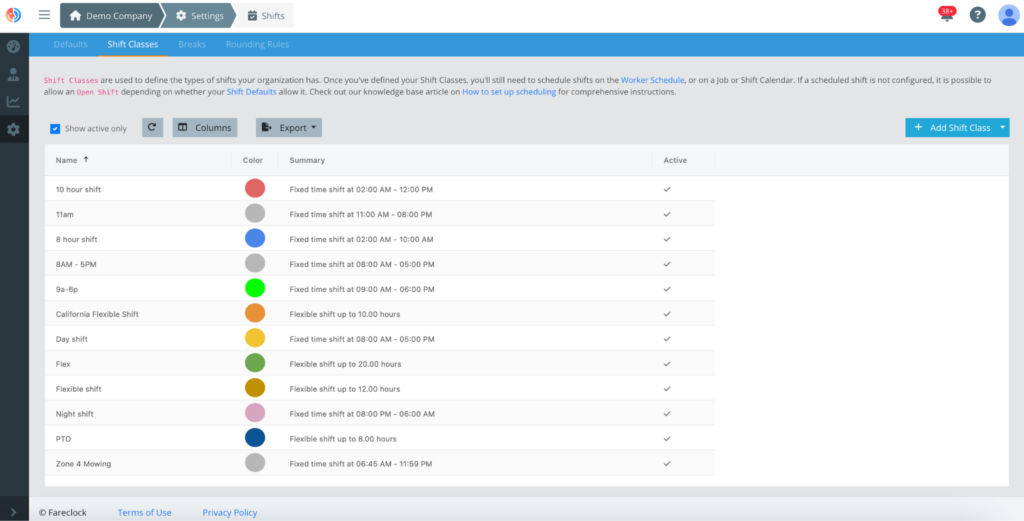The image size is (1024, 521).
Task: Click the active checkmark for PTO
Action: tap(667, 438)
